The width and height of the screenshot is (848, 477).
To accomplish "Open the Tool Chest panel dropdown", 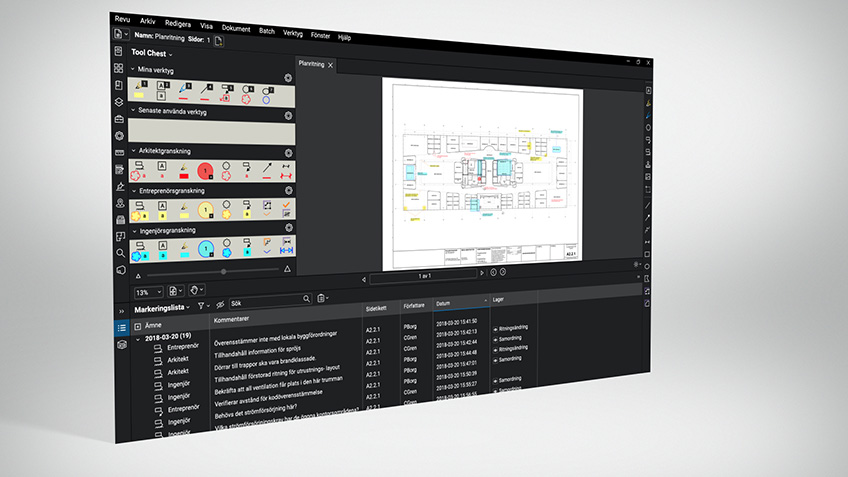I will (171, 53).
